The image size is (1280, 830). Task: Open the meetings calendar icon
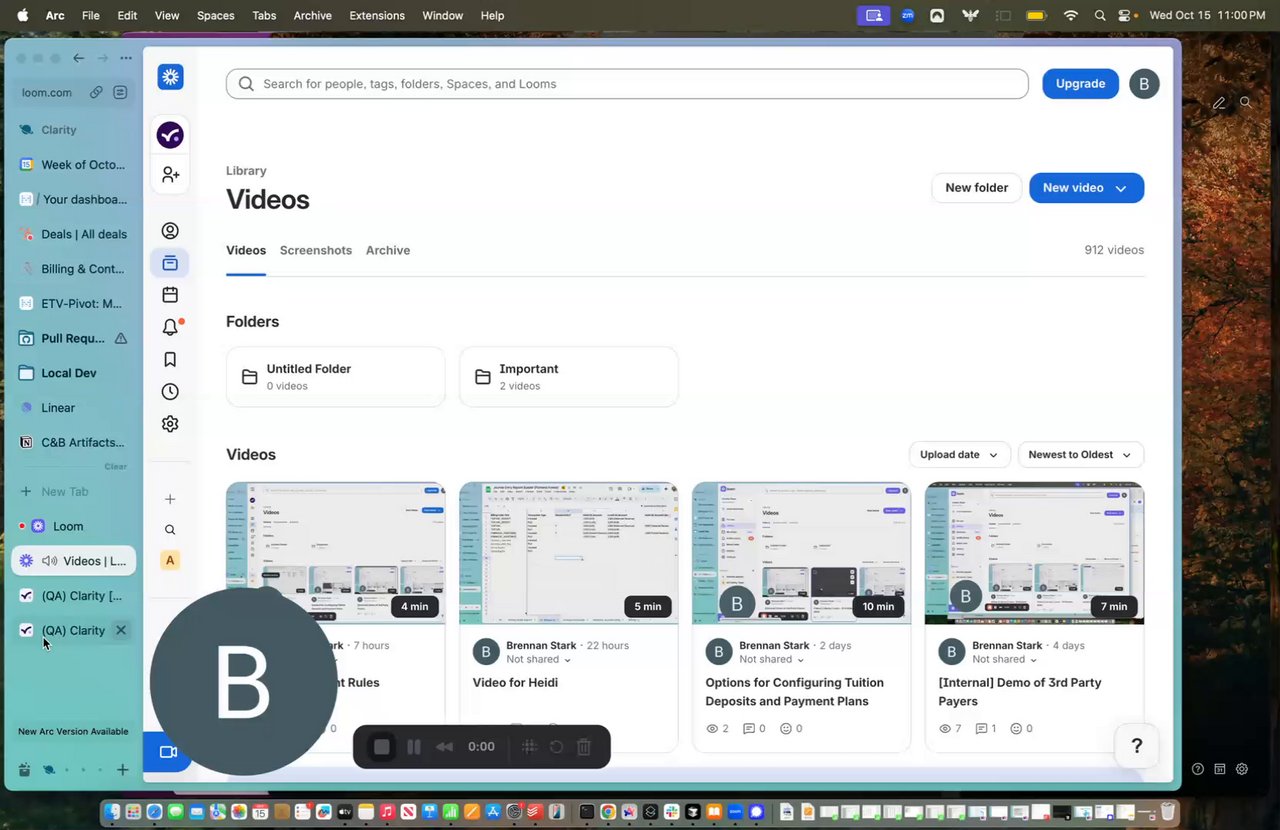point(170,295)
